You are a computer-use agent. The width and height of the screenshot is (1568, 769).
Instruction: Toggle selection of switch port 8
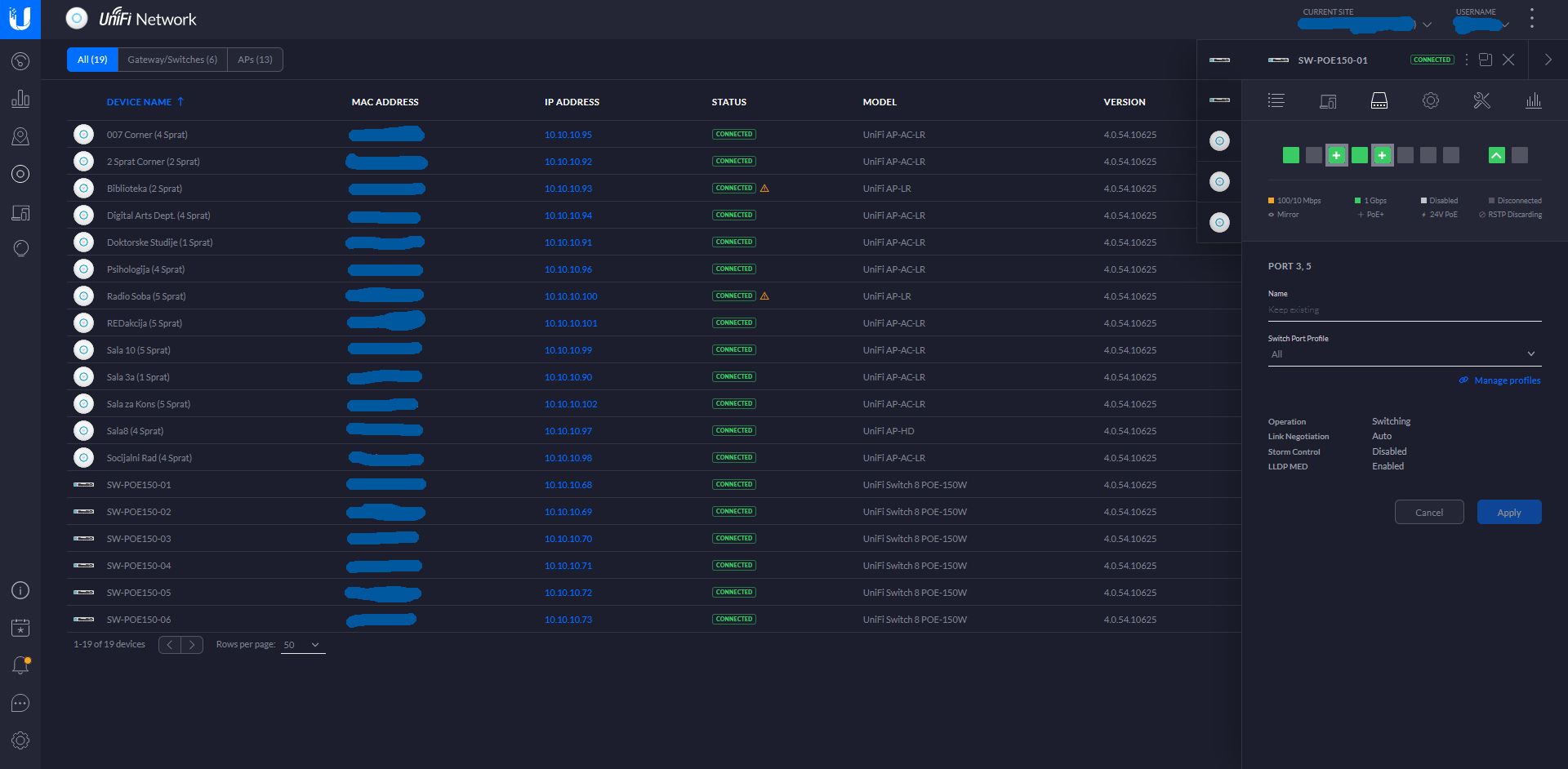[x=1450, y=155]
